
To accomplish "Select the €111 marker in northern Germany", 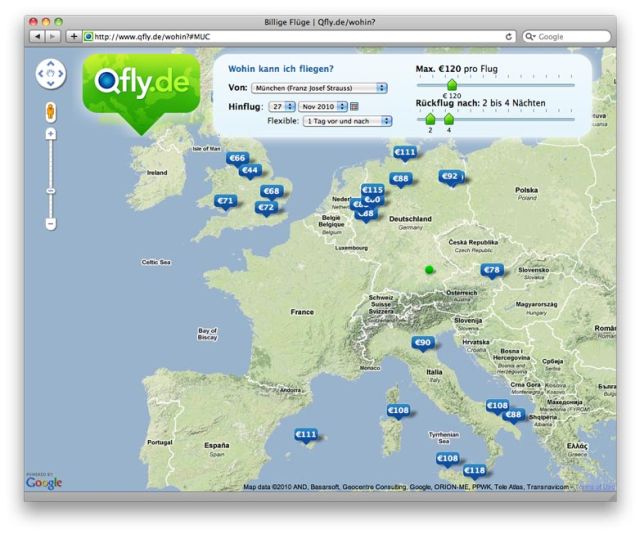I will click(x=405, y=153).
